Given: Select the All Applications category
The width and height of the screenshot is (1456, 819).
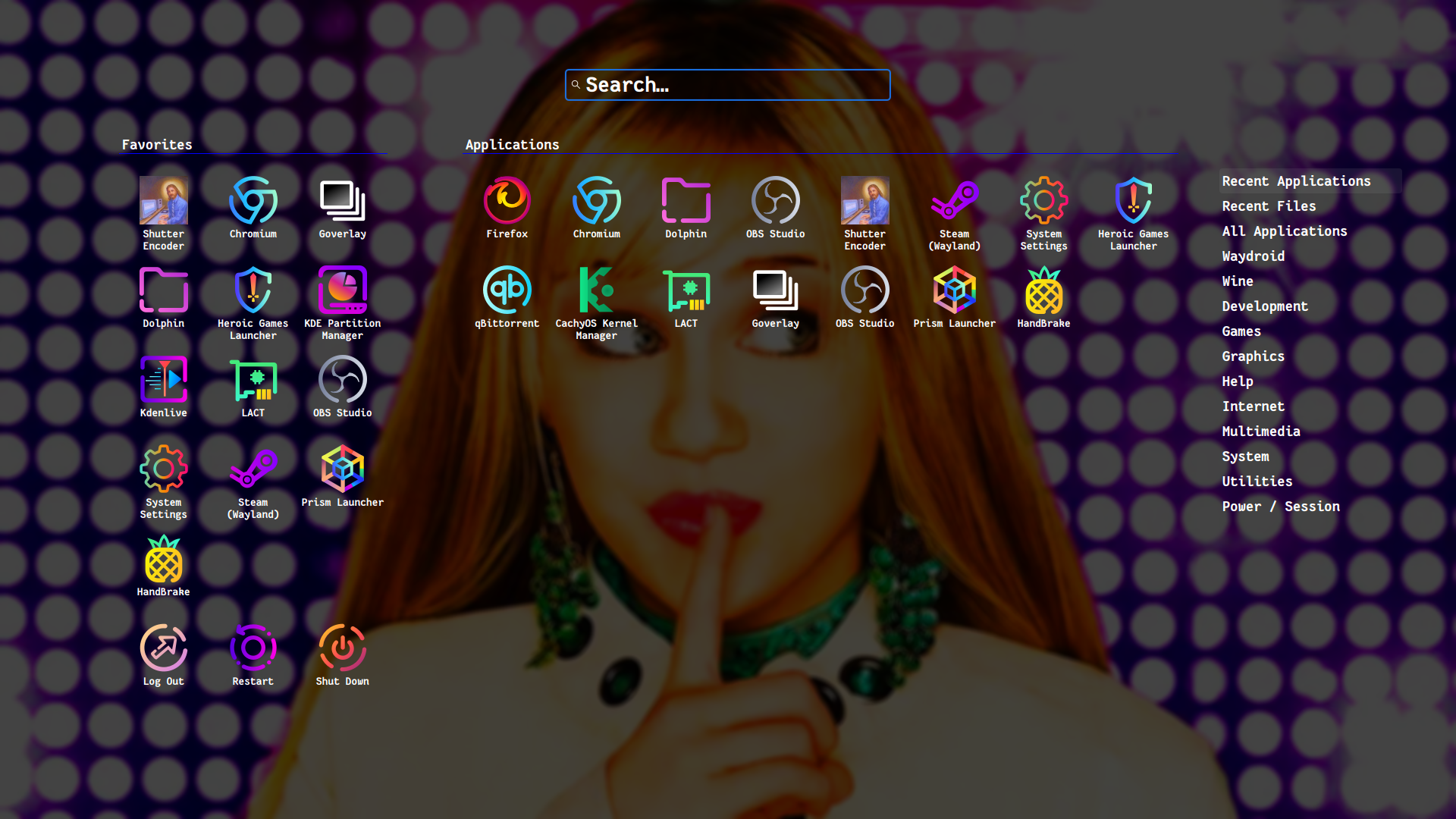Looking at the screenshot, I should 1284,231.
